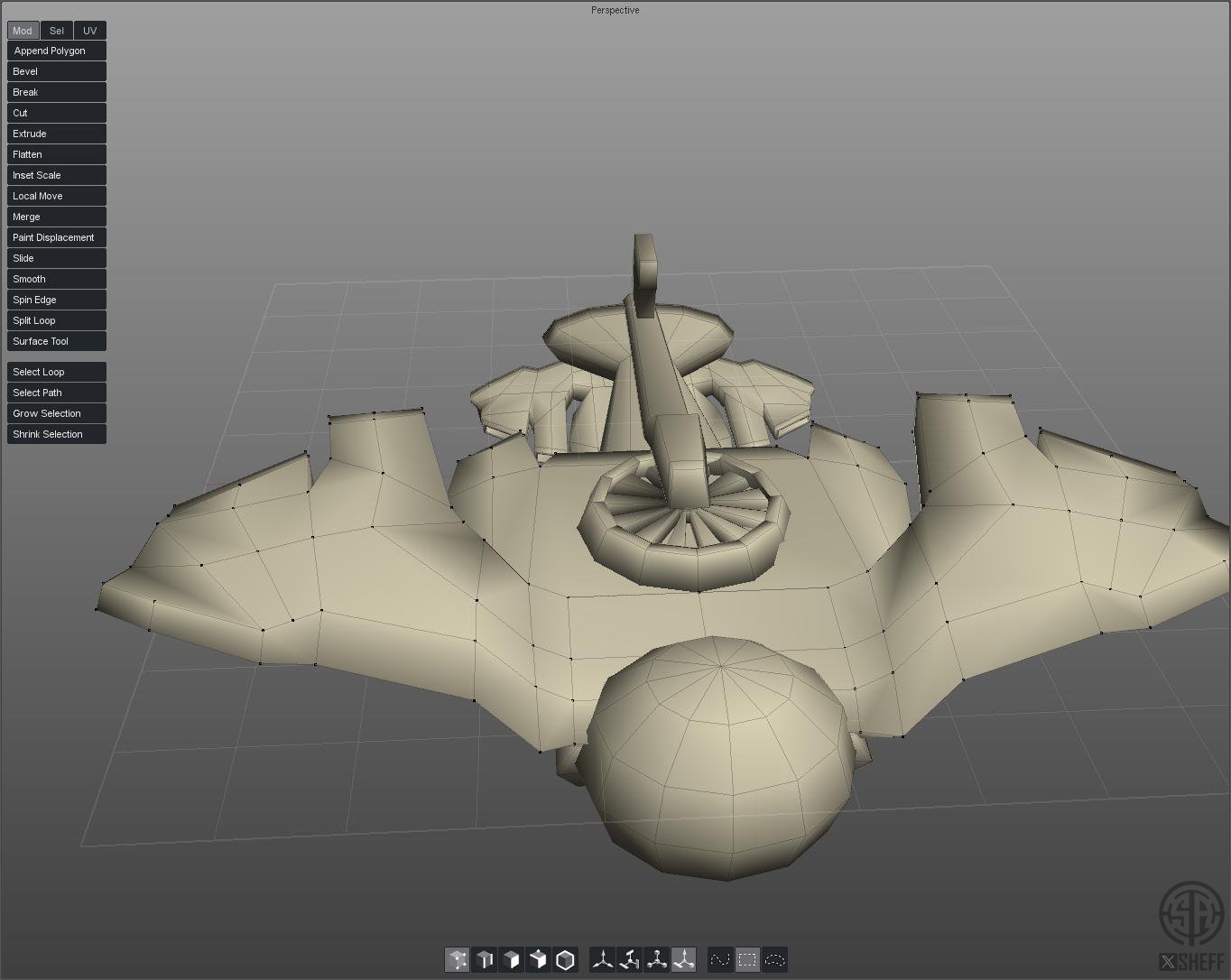The image size is (1231, 980).
Task: Click the Select Loop button
Action: point(56,372)
